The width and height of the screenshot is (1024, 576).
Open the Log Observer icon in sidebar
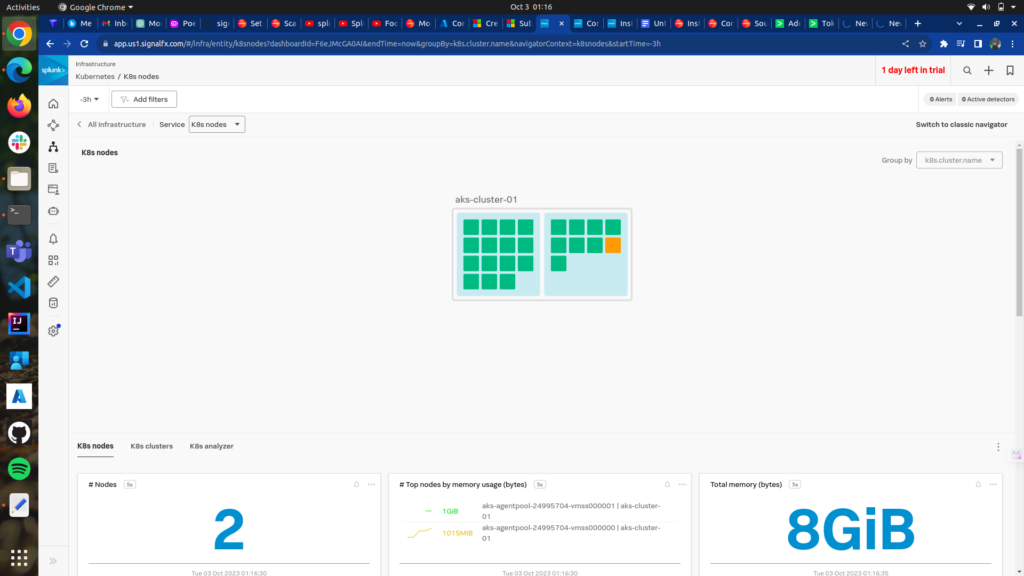tap(53, 168)
